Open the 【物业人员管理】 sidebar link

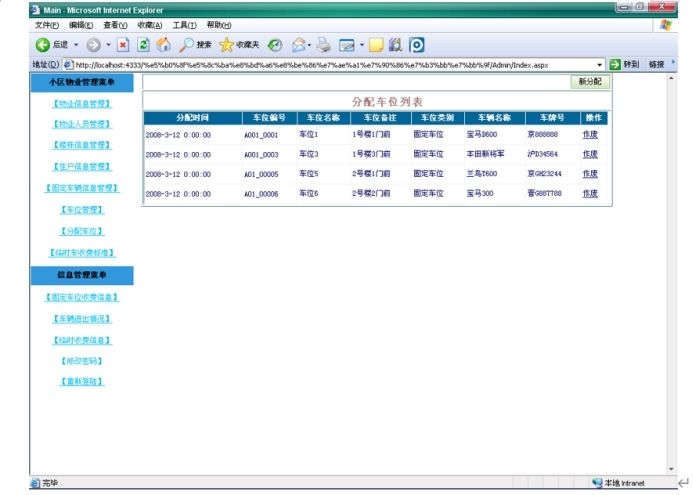(x=82, y=124)
